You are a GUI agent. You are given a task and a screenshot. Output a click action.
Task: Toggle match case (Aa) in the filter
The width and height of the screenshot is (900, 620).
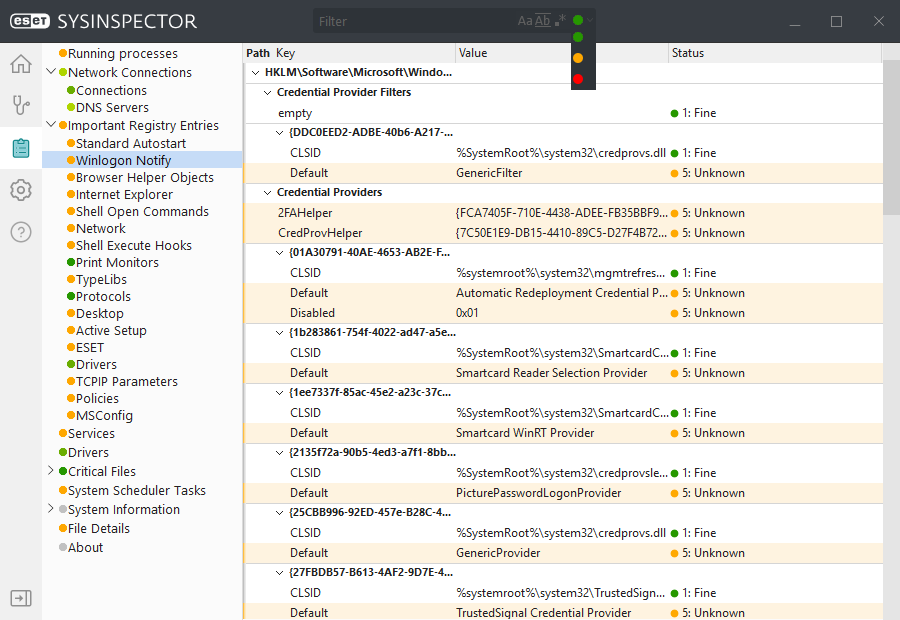pos(525,21)
